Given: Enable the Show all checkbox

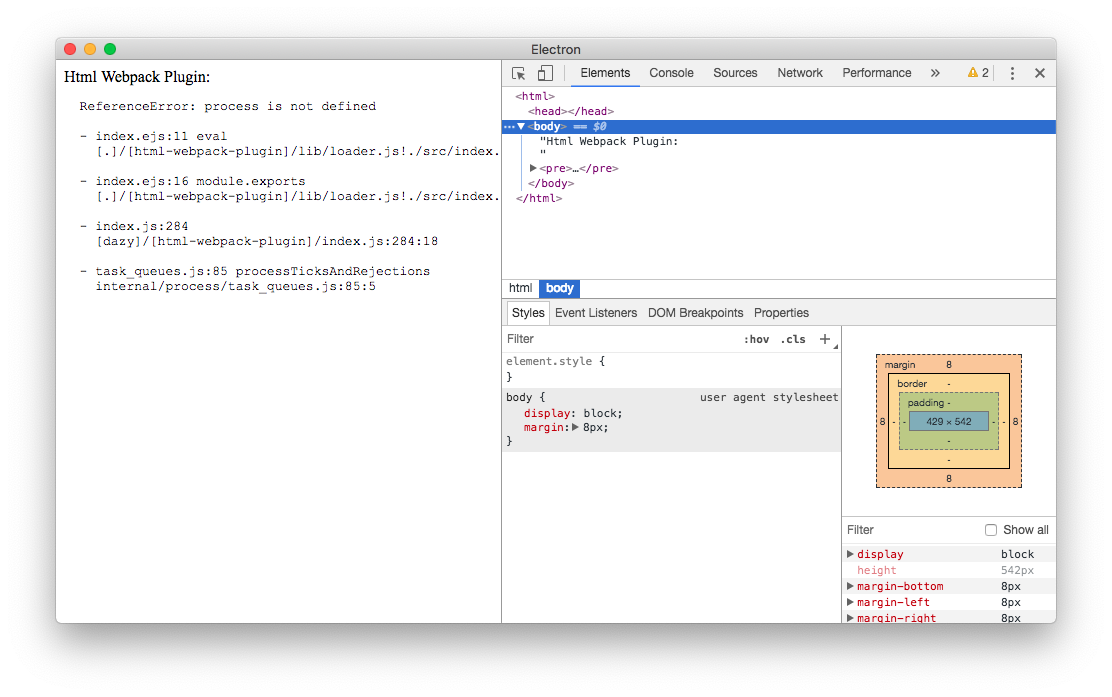Looking at the screenshot, I should pos(991,530).
